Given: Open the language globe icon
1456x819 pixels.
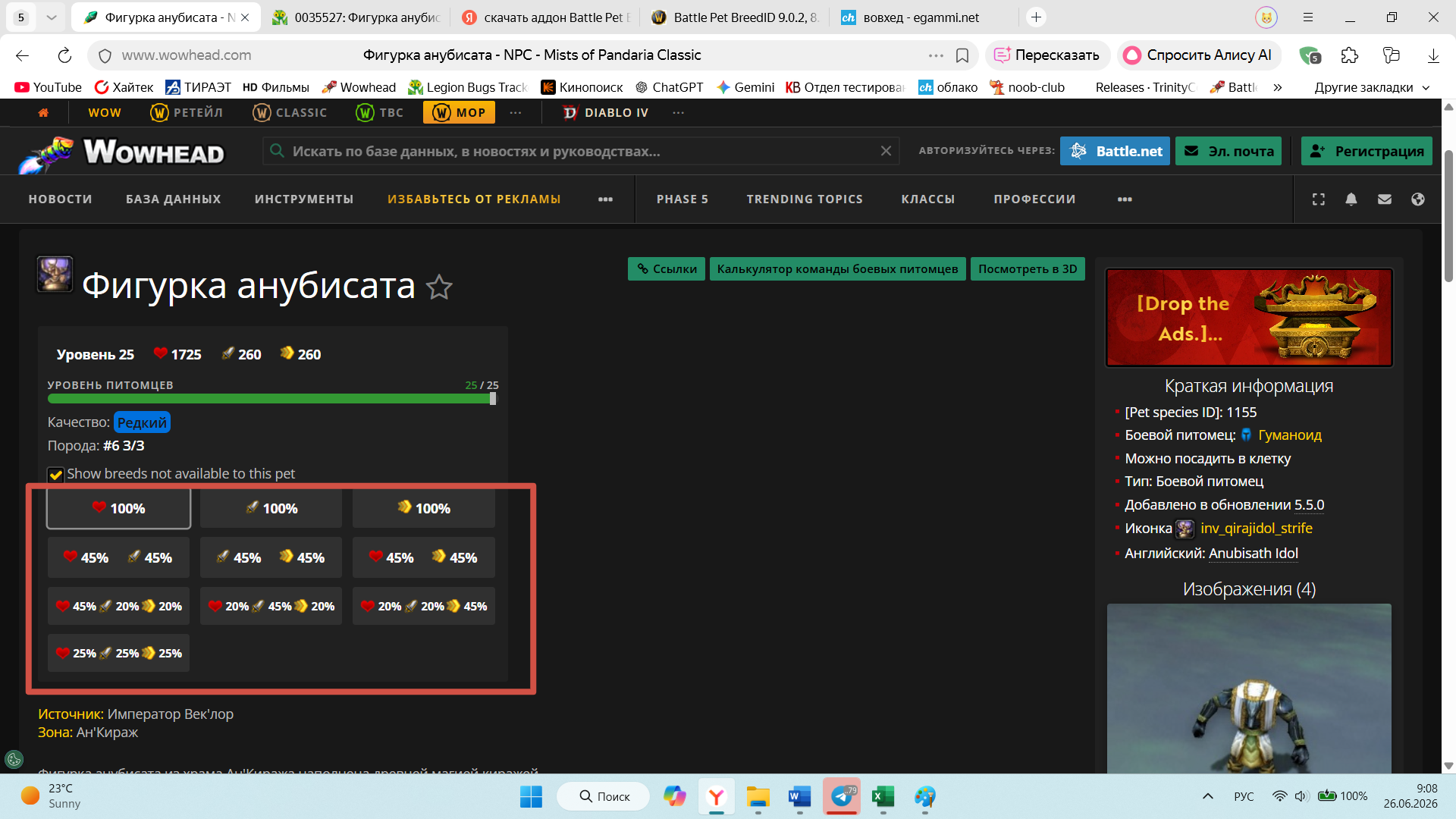Looking at the screenshot, I should pyautogui.click(x=1418, y=199).
